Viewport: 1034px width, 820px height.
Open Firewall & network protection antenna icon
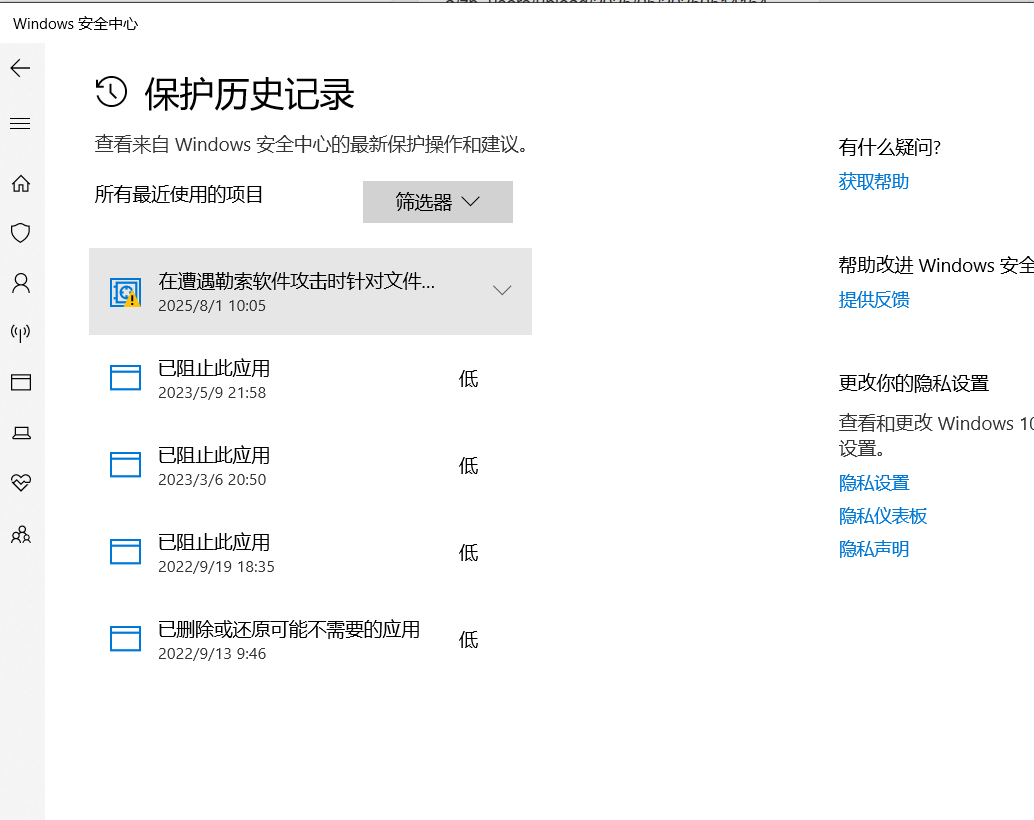(x=21, y=332)
